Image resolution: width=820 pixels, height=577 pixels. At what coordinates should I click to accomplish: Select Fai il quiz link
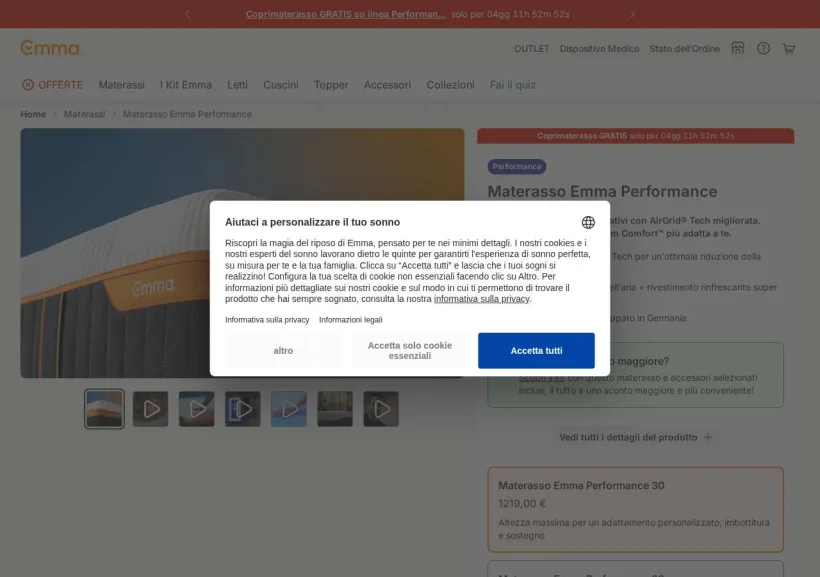pos(512,85)
